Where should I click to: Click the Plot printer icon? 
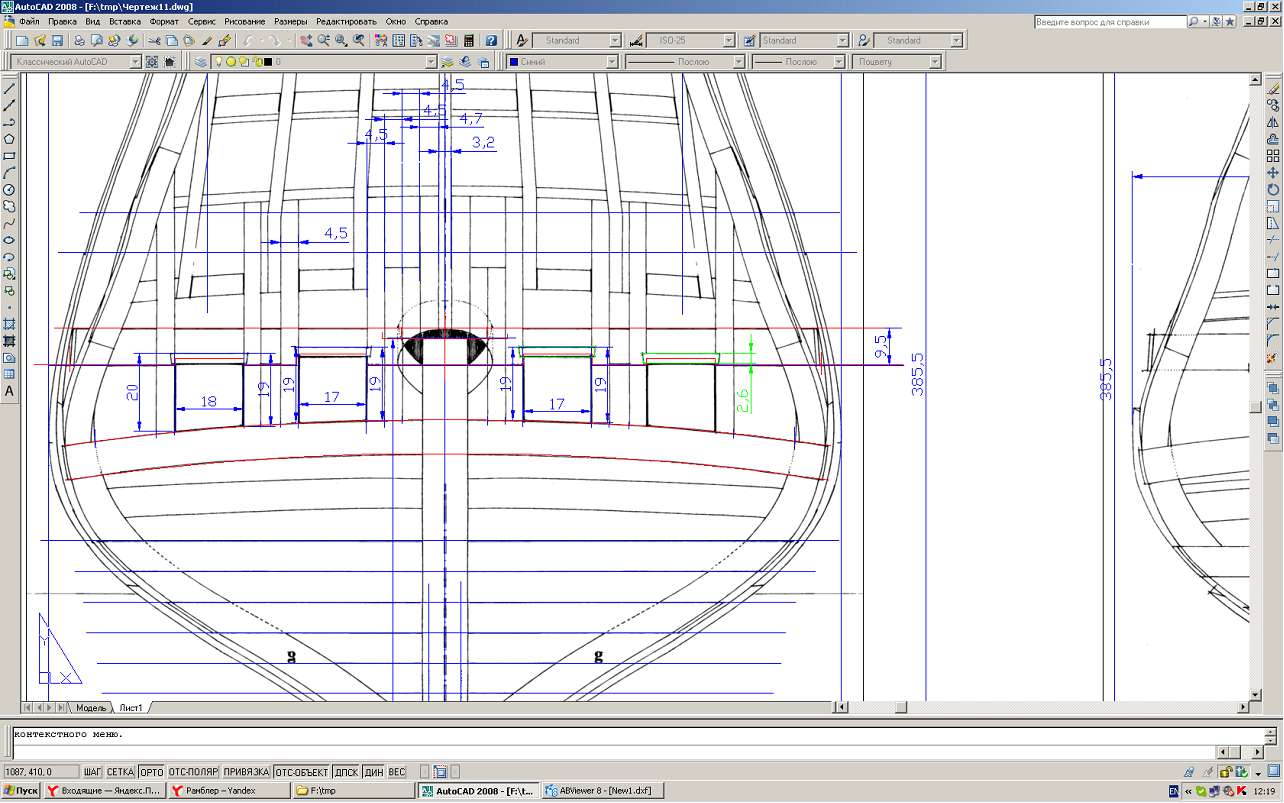coord(81,41)
